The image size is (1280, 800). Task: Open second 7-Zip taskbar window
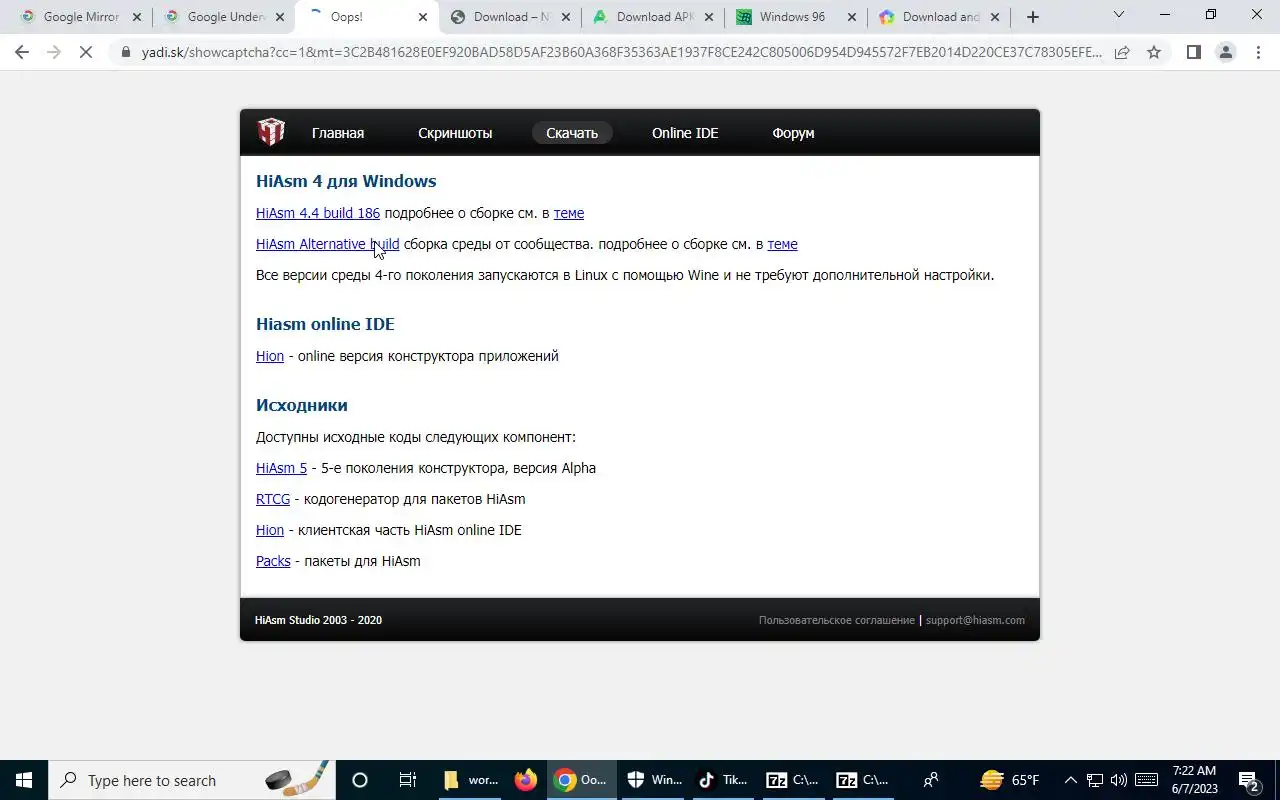pyautogui.click(x=863, y=780)
